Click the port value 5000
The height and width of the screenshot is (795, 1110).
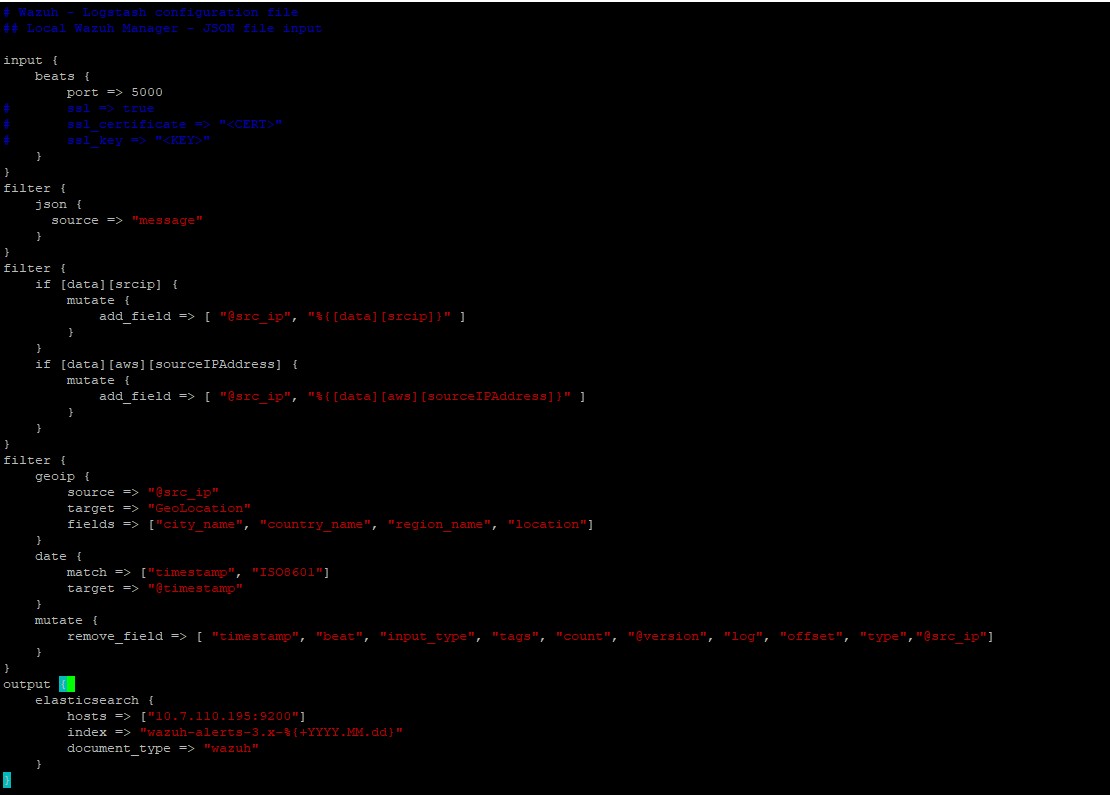pos(147,92)
